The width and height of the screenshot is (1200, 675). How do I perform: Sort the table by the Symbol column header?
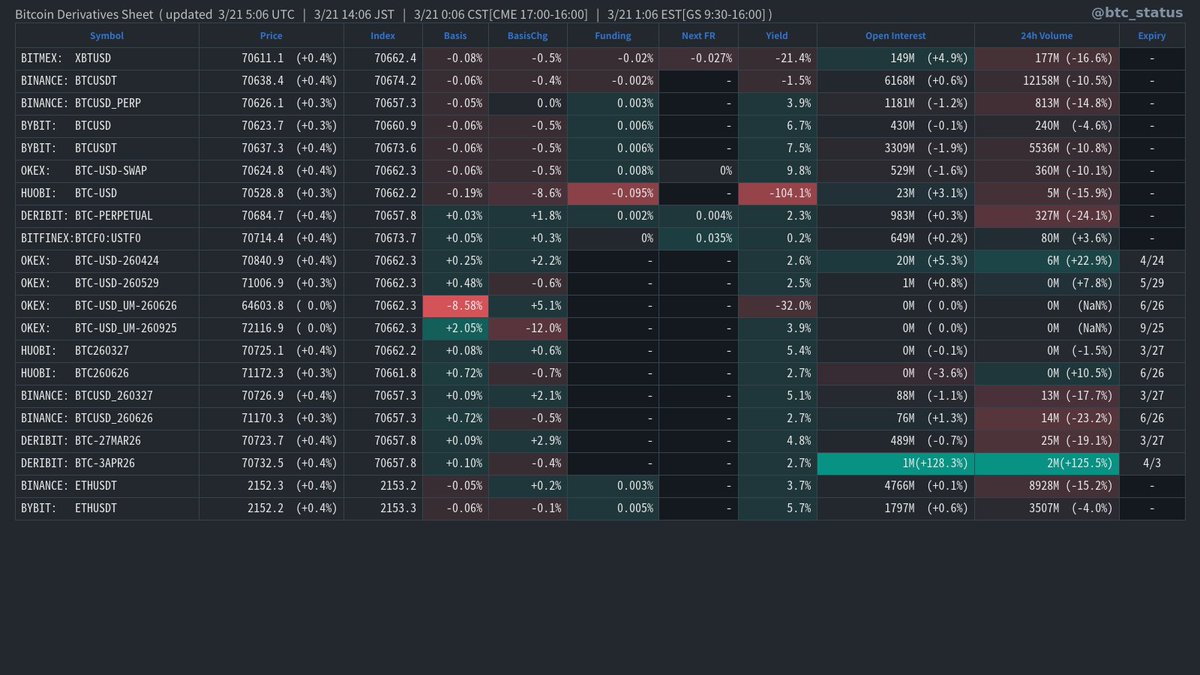click(x=106, y=35)
